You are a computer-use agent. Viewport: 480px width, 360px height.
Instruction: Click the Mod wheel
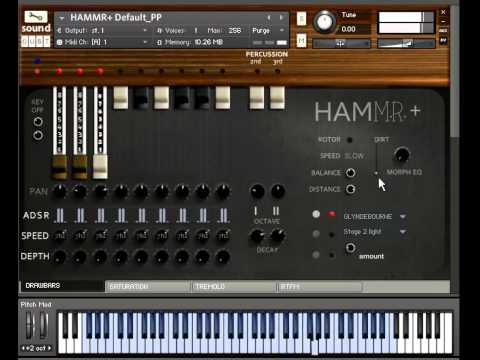tap(44, 325)
